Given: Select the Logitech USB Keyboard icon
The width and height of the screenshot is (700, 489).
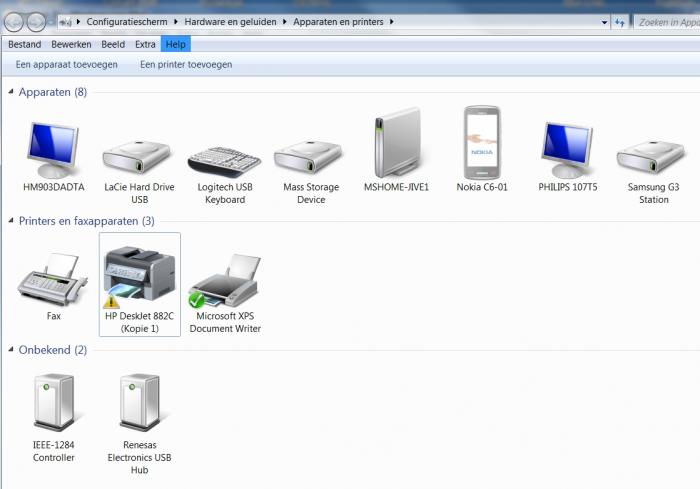Looking at the screenshot, I should pos(224,161).
